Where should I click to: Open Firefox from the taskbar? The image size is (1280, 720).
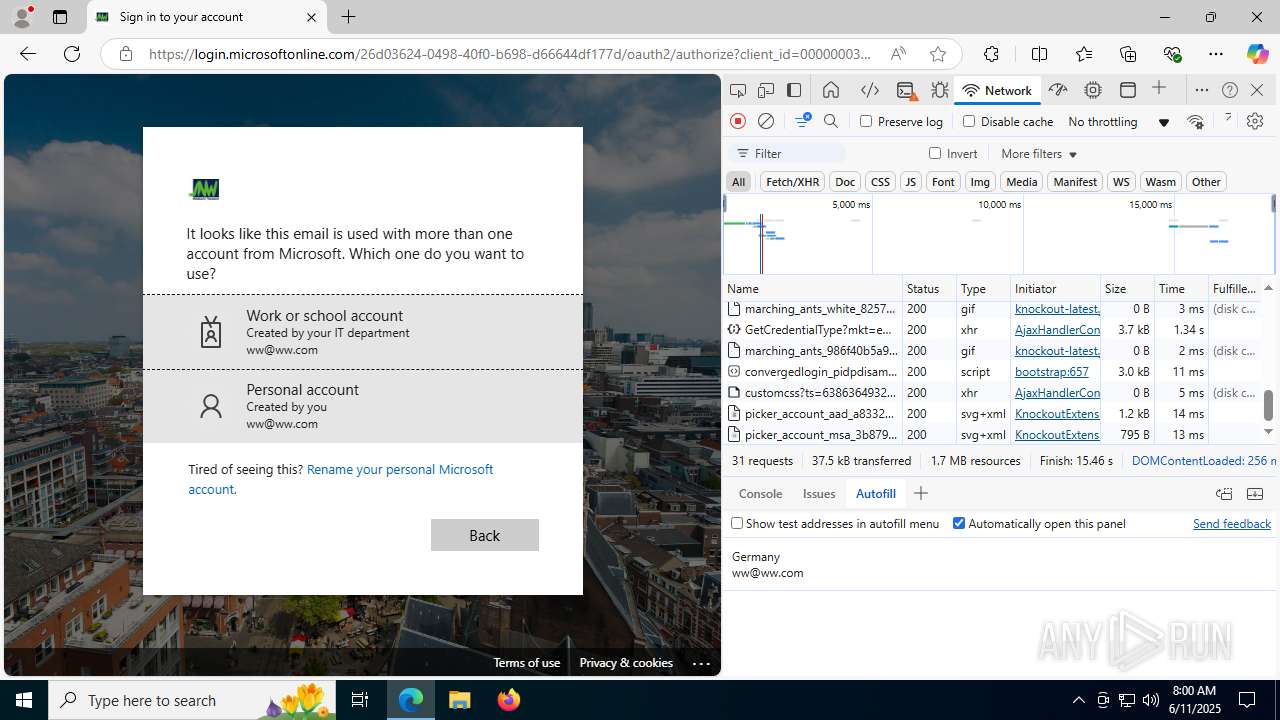[x=509, y=700]
